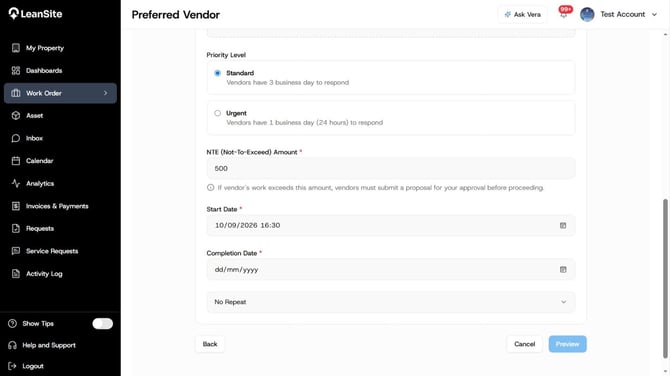
Task: Click the Inbox chat bubble icon
Action: click(x=16, y=138)
